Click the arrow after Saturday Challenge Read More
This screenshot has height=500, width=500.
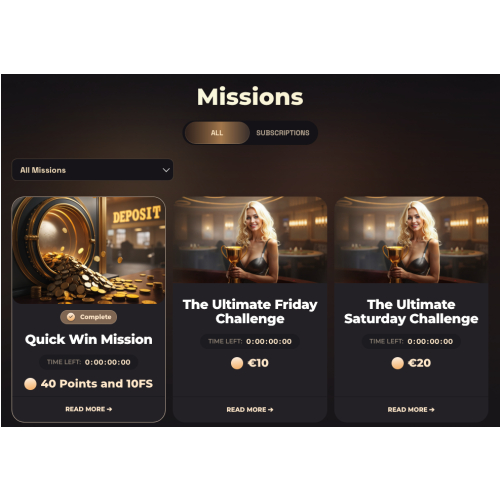tap(432, 410)
